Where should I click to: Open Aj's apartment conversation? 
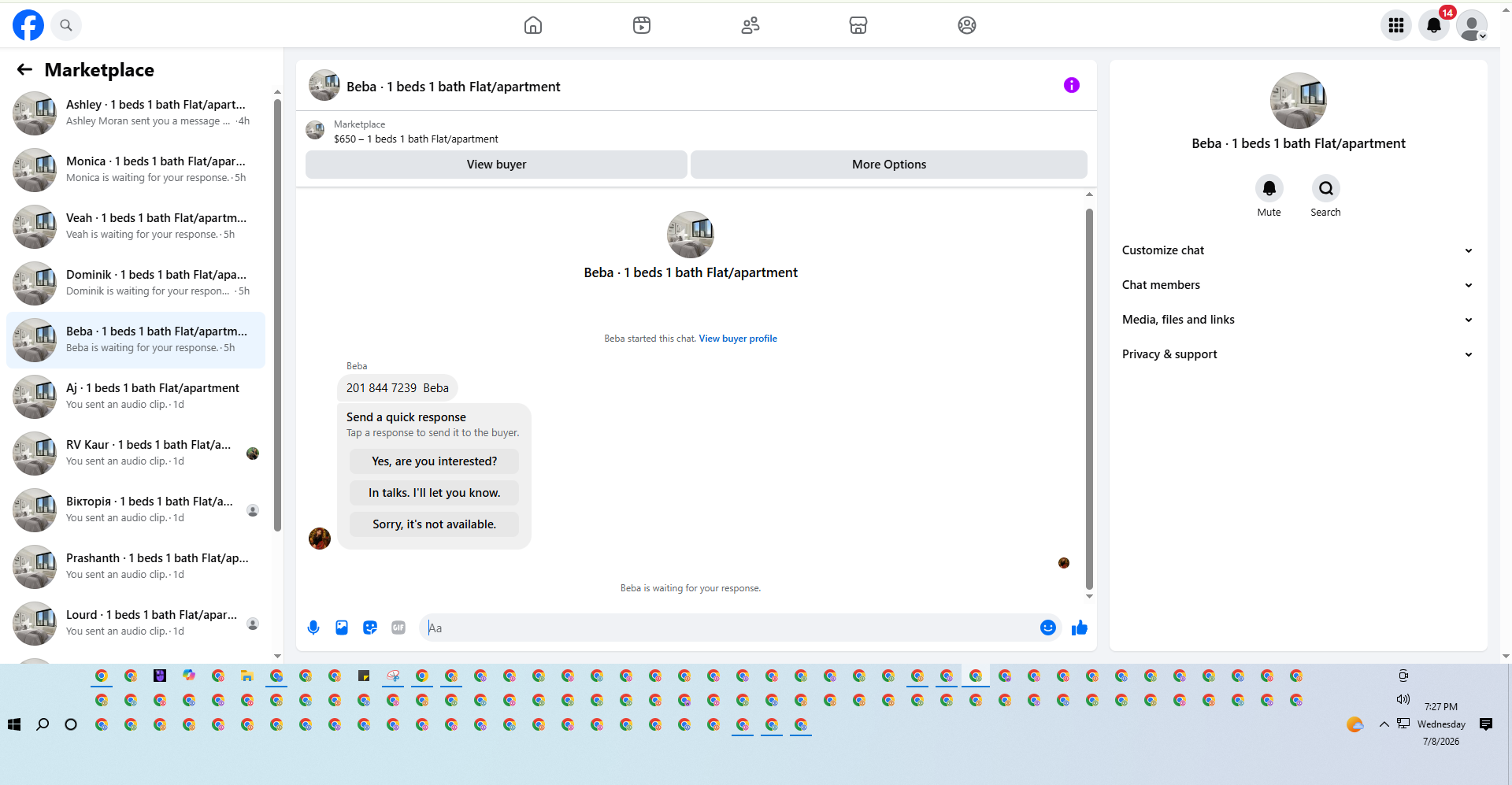[x=135, y=397]
